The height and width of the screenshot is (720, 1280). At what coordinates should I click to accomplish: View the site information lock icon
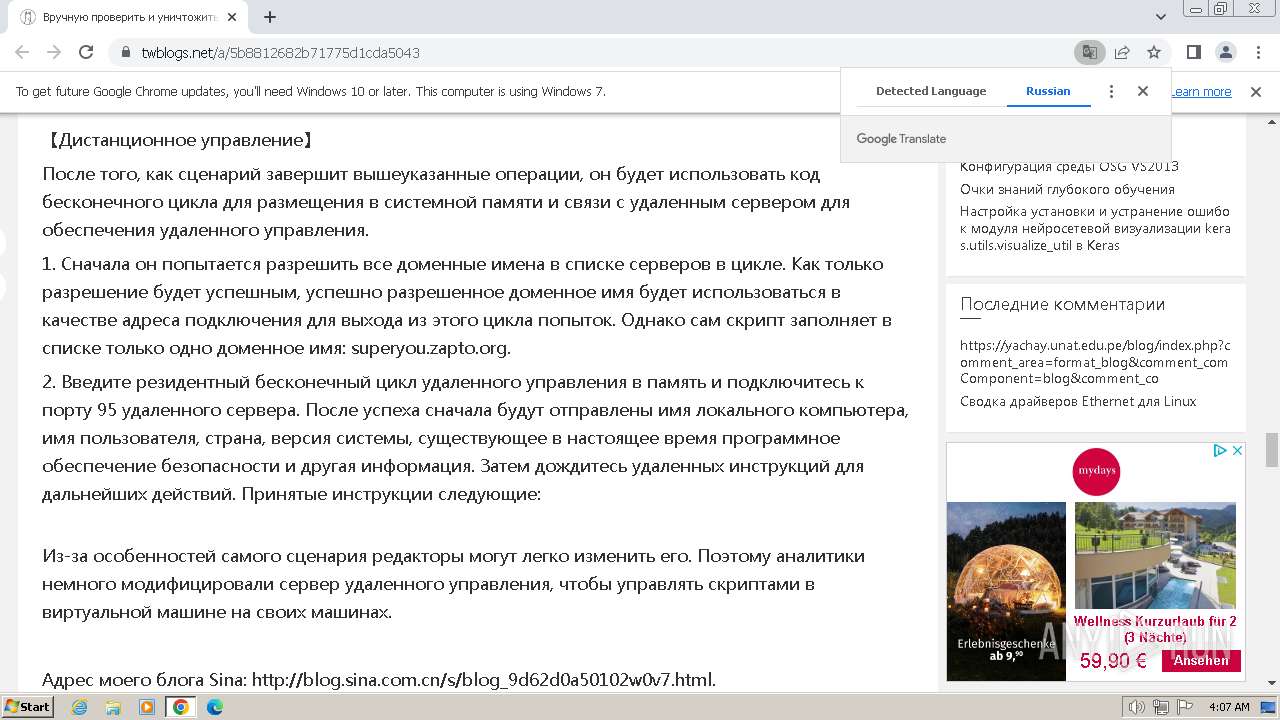coord(126,52)
